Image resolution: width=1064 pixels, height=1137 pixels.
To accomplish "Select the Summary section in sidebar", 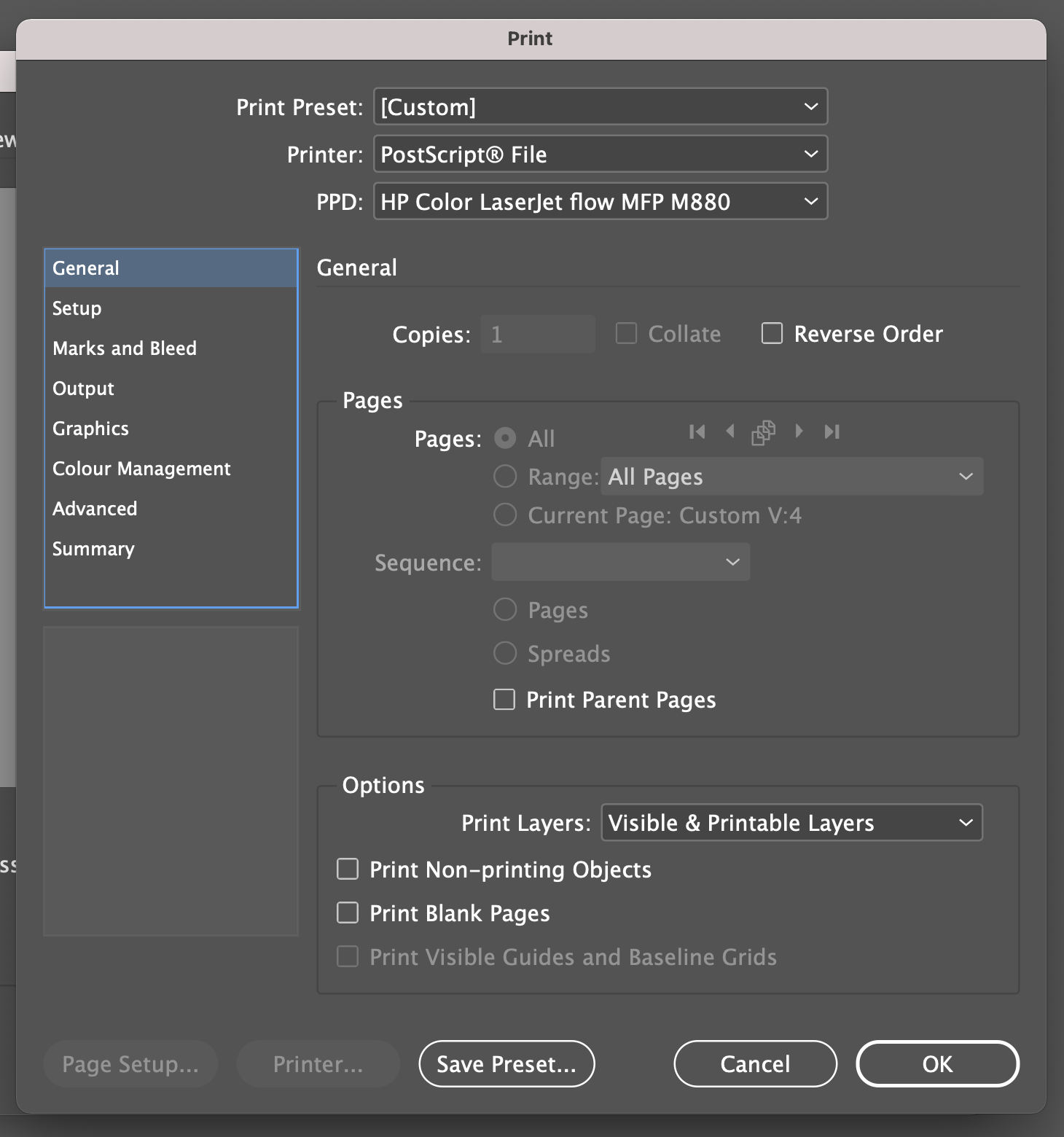I will click(x=93, y=549).
